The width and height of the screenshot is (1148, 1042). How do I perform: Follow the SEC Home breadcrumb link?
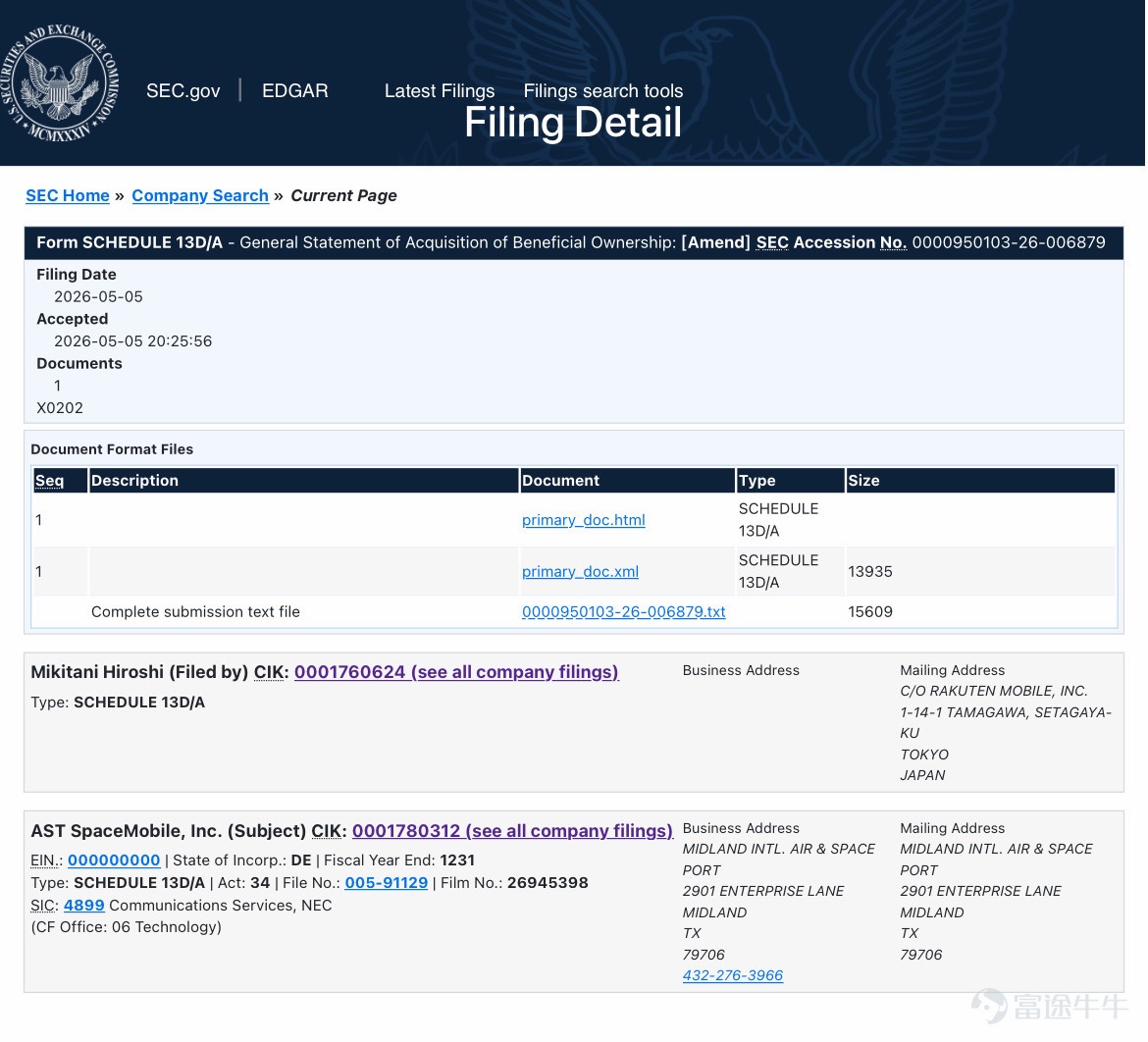68,195
